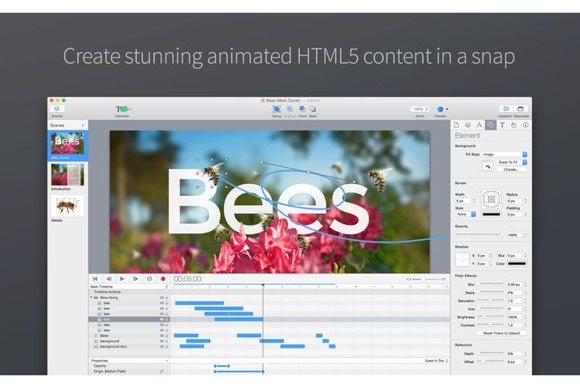Click the Scenes toolbar icon
580x388 pixels.
57,109
